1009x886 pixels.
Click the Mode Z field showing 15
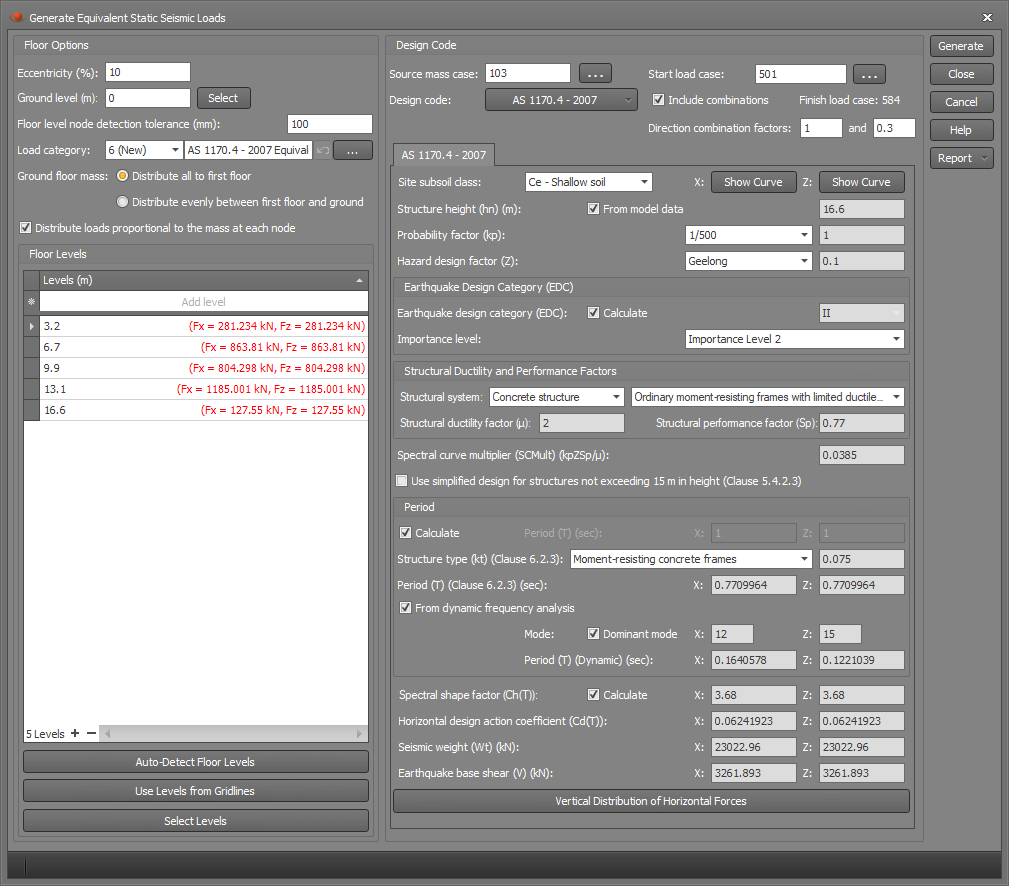[840, 634]
